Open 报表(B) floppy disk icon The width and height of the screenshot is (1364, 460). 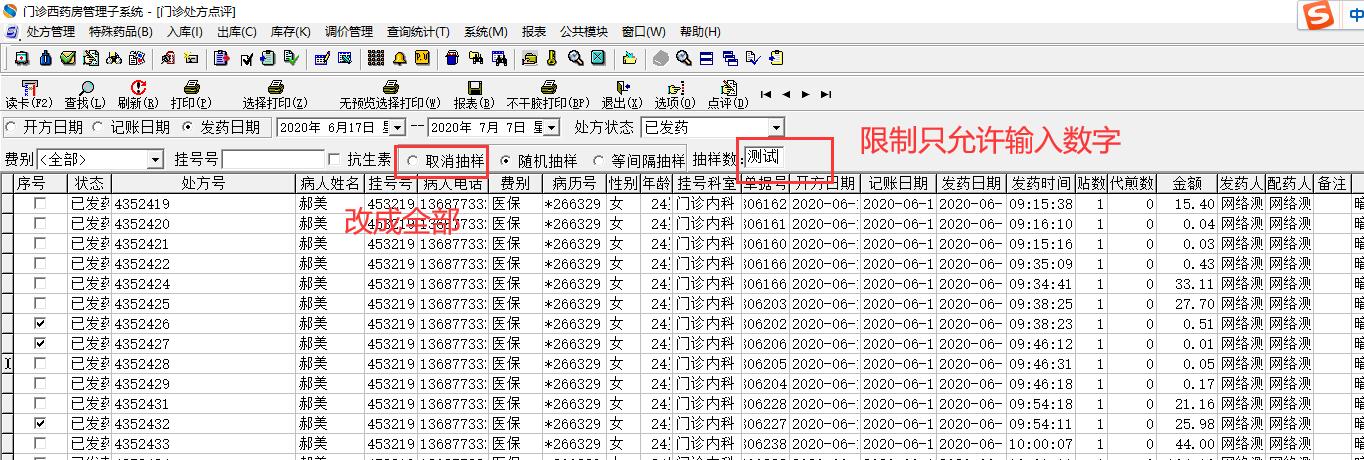pos(474,88)
